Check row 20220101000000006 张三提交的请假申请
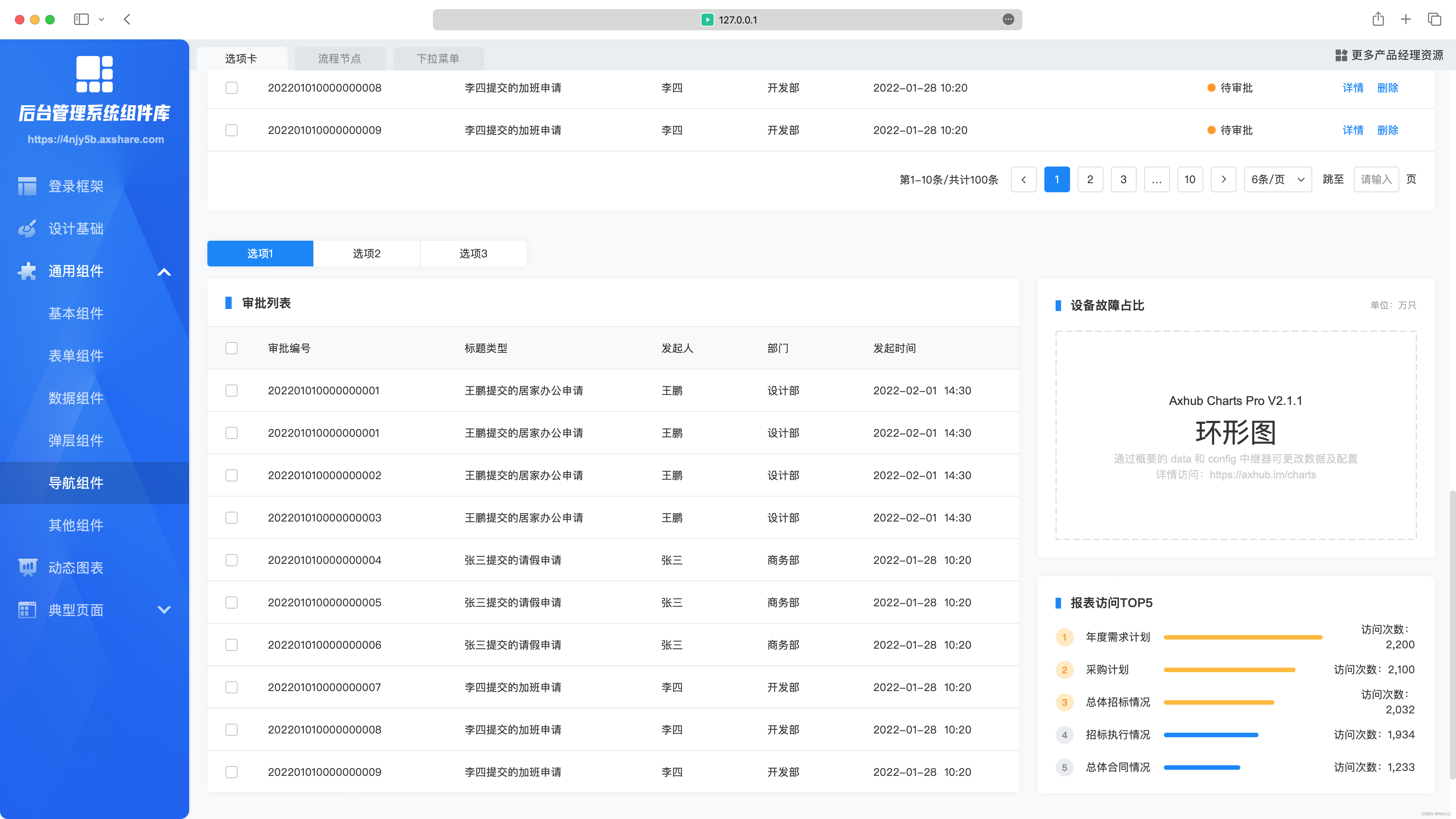The height and width of the screenshot is (819, 1456). click(x=231, y=645)
